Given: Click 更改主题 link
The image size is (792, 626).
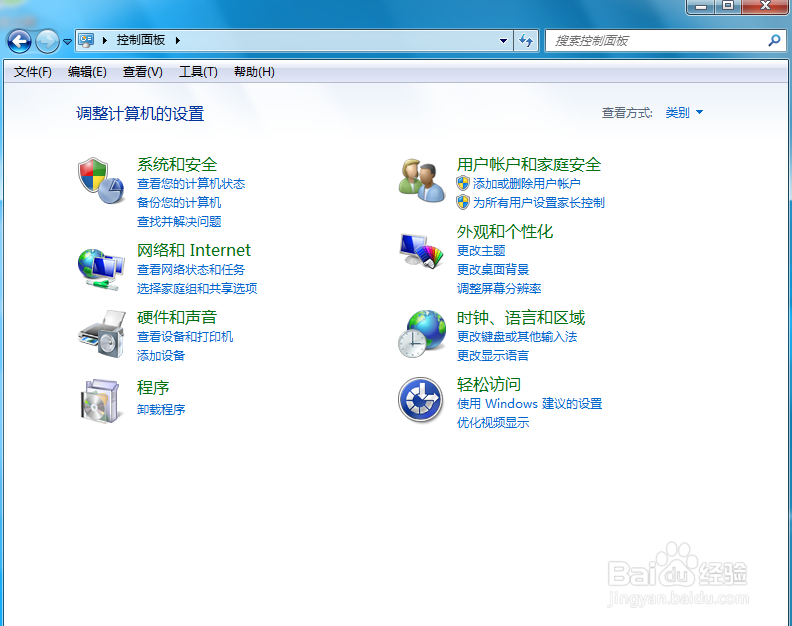Looking at the screenshot, I should (x=481, y=250).
